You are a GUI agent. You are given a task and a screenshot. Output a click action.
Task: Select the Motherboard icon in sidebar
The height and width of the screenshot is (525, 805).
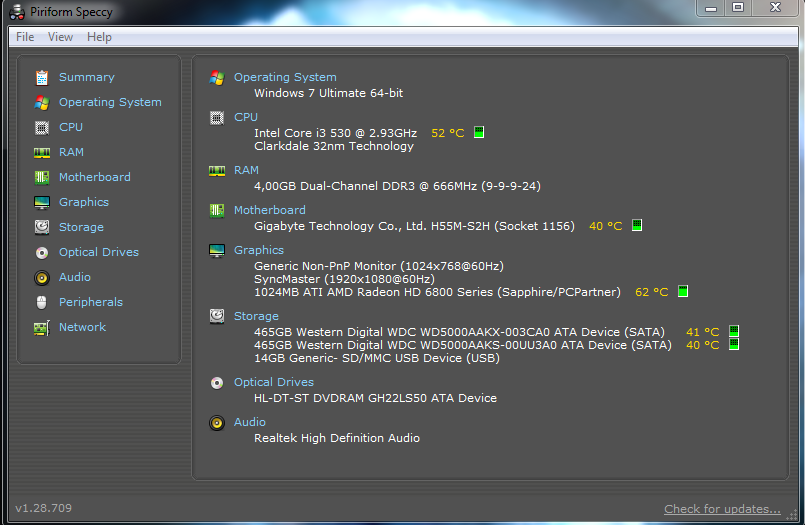pyautogui.click(x=41, y=177)
